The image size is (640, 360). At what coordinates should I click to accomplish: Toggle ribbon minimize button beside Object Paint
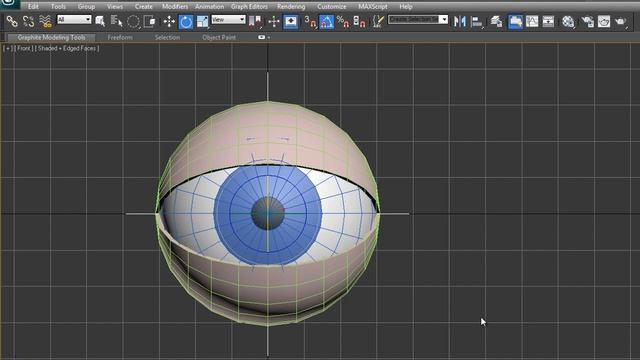click(261, 37)
